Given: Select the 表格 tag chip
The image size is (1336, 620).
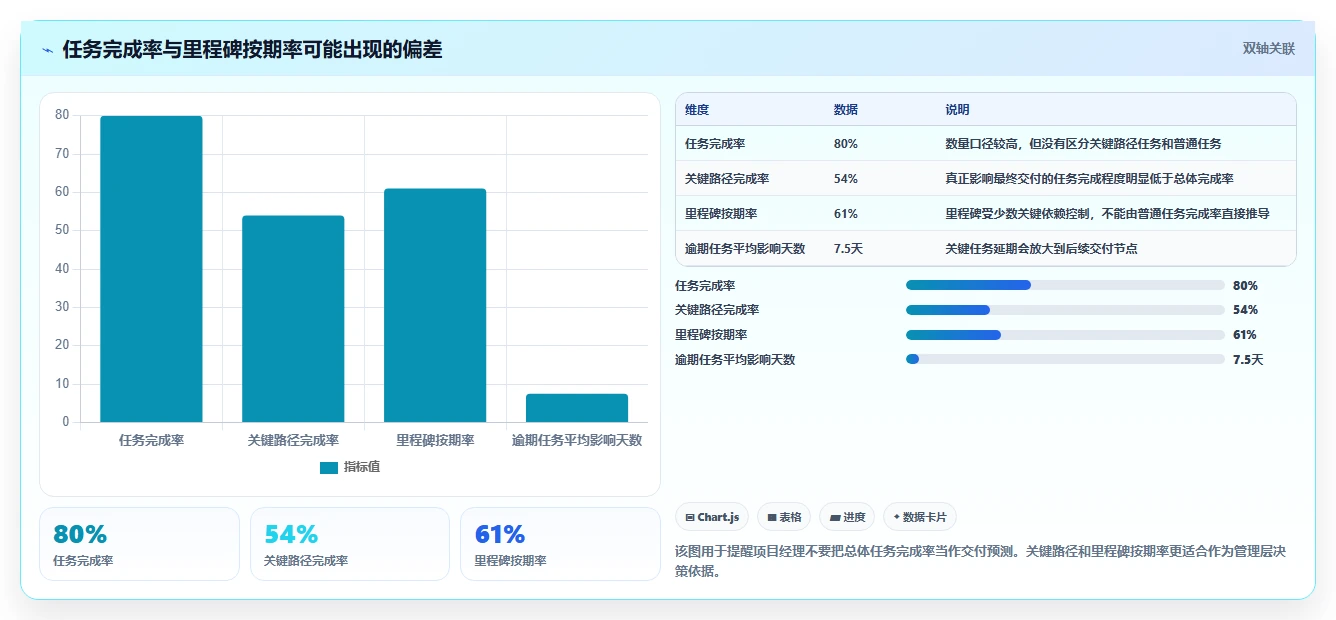Looking at the screenshot, I should click(784, 517).
